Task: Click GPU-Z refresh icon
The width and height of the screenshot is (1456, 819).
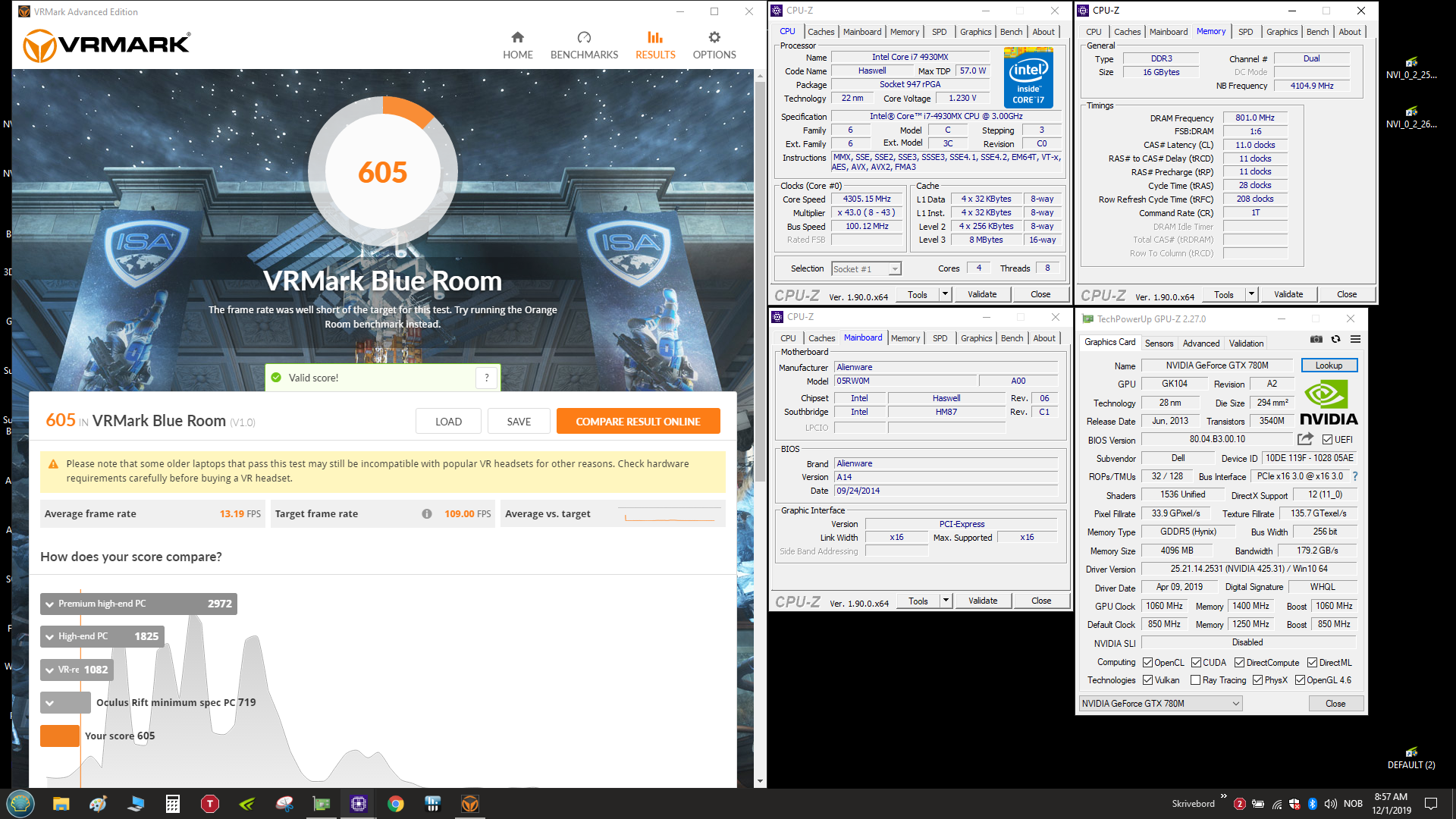Action: (1335, 340)
